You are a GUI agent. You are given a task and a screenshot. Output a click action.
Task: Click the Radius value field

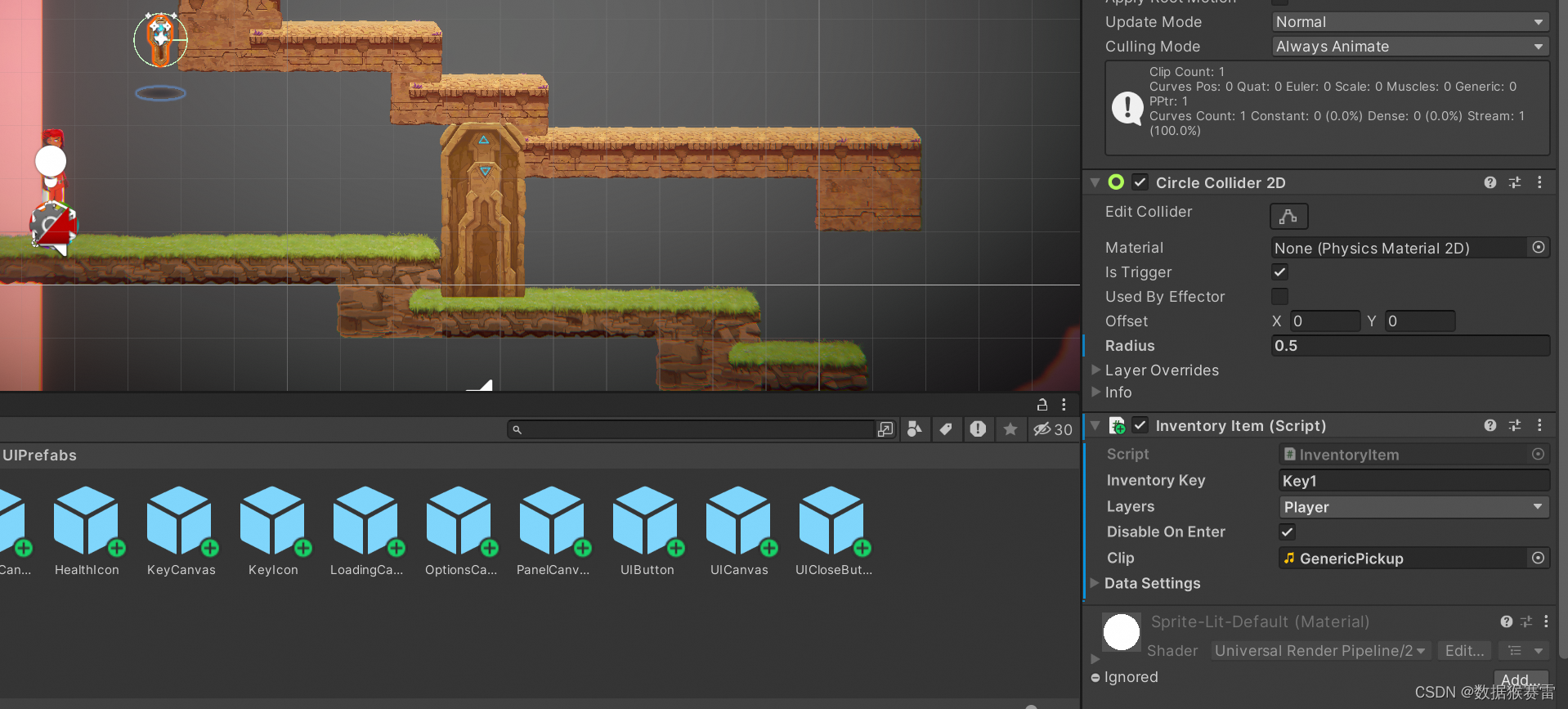[x=1410, y=345]
